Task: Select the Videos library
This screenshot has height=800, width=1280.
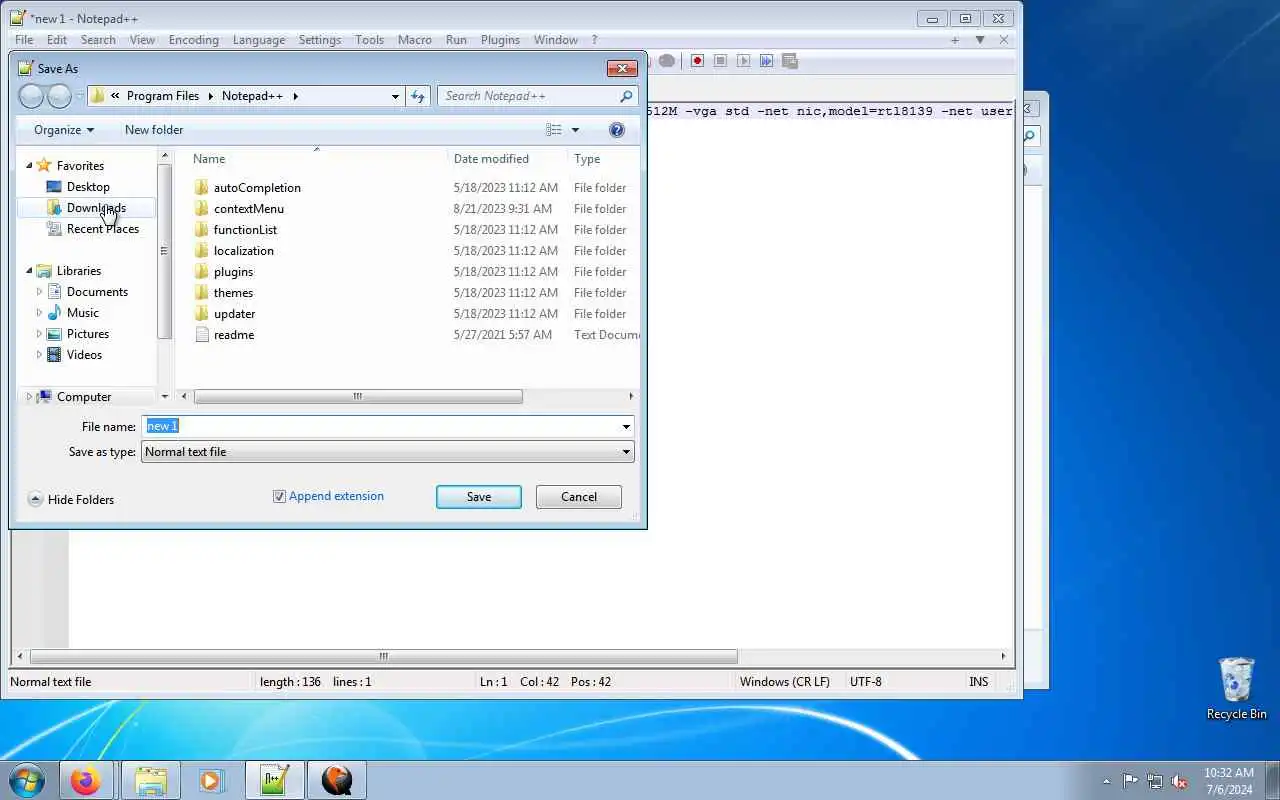Action: (84, 355)
